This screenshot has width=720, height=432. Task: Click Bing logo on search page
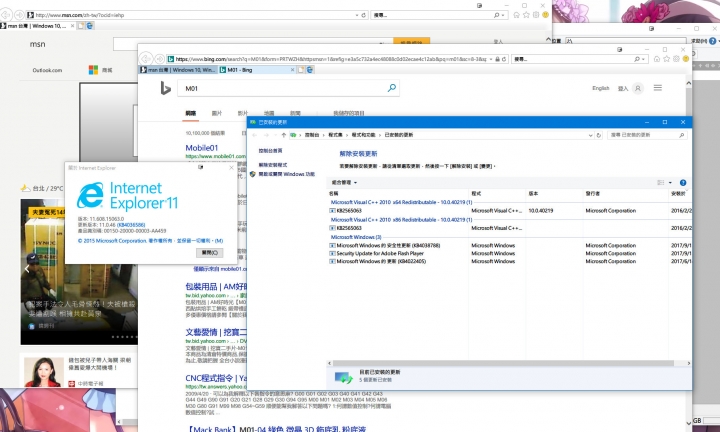coord(165,88)
